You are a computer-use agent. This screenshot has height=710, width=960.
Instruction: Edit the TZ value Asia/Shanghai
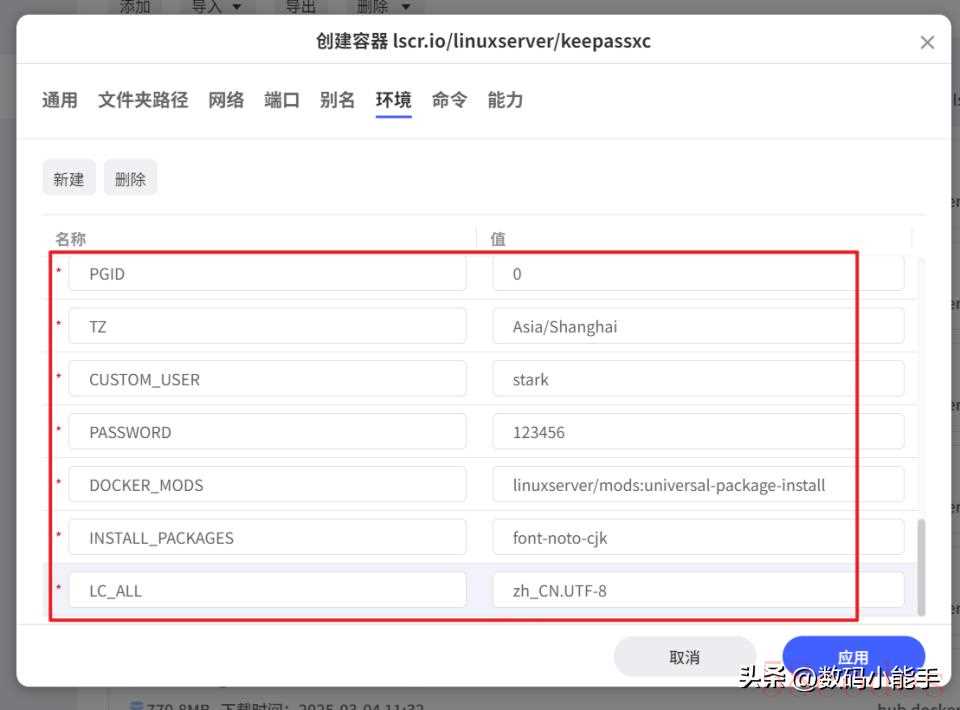pos(698,327)
